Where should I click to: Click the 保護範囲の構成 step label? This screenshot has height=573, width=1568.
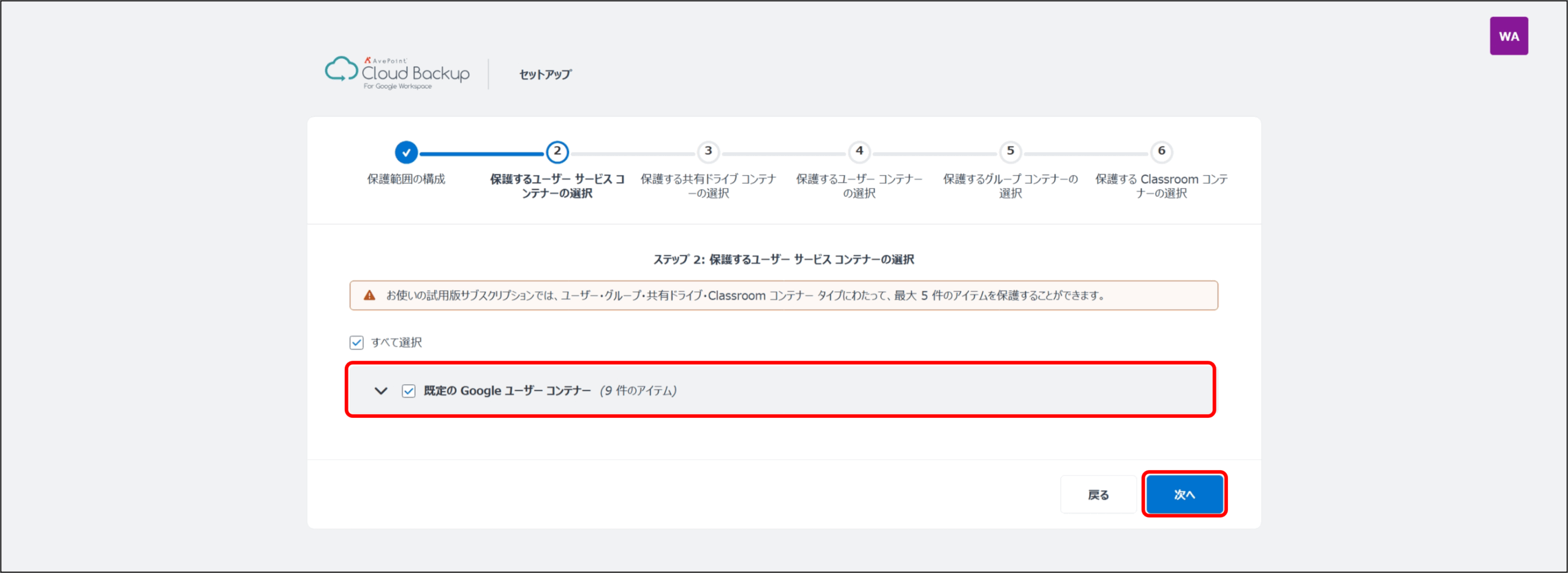coord(406,179)
